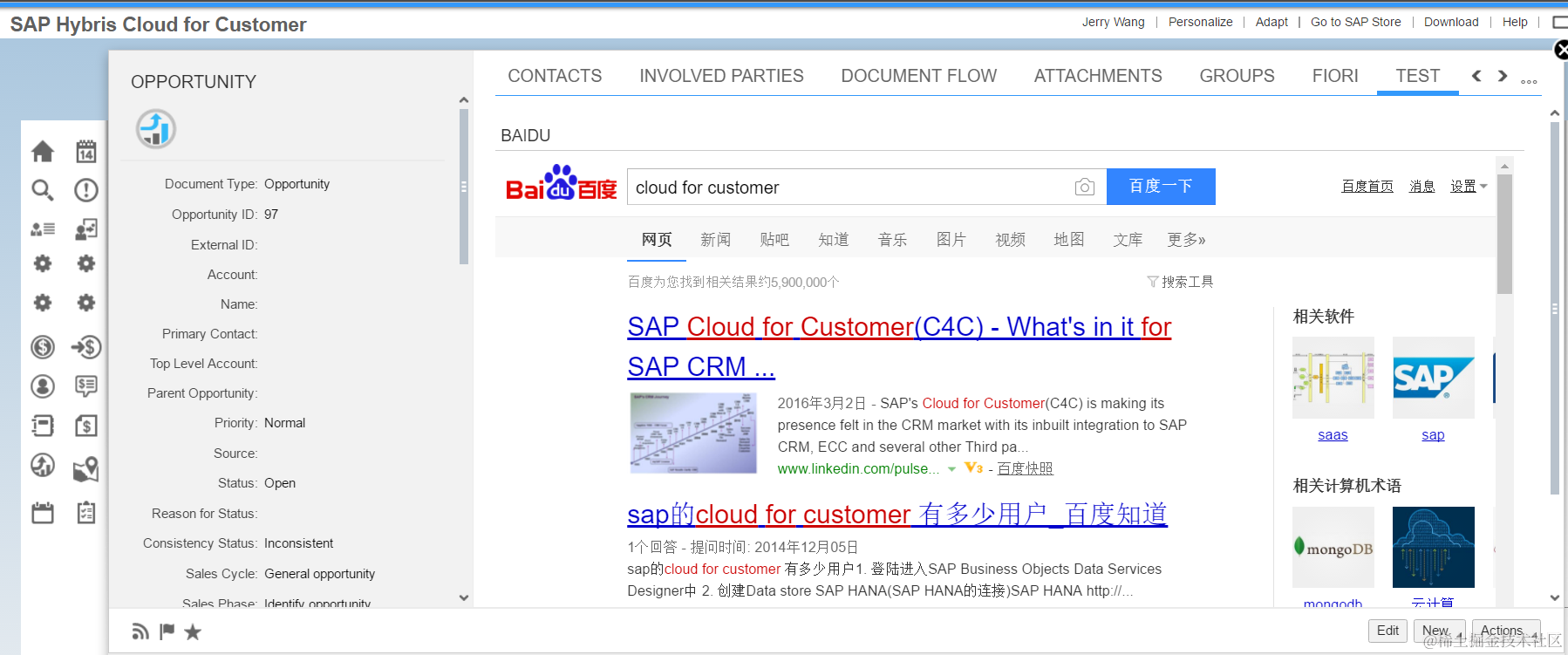Click the SAP logo thumbnail in 相关软件
The width and height of the screenshot is (1568, 655).
(1434, 378)
